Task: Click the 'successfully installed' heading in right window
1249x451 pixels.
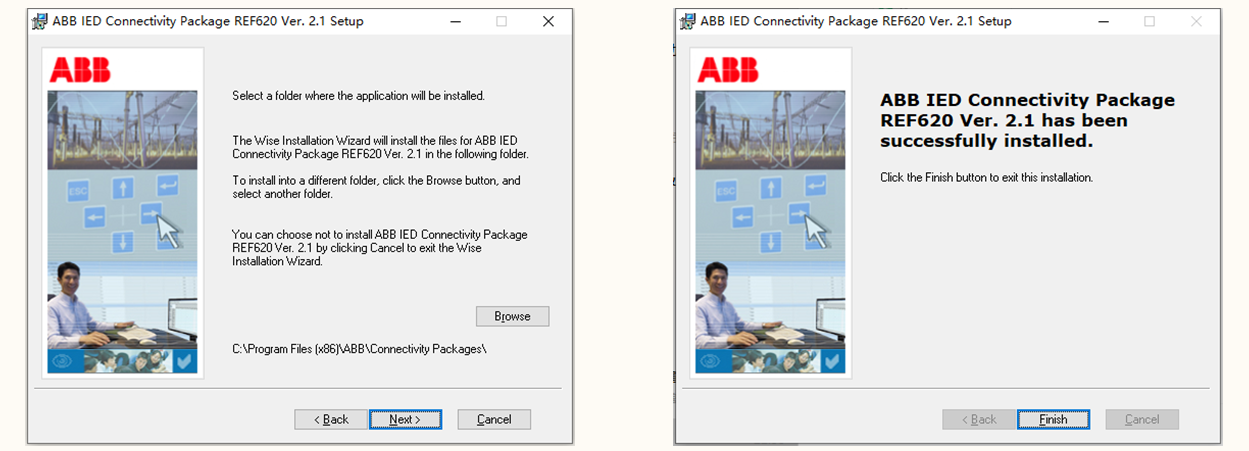Action: click(1027, 121)
